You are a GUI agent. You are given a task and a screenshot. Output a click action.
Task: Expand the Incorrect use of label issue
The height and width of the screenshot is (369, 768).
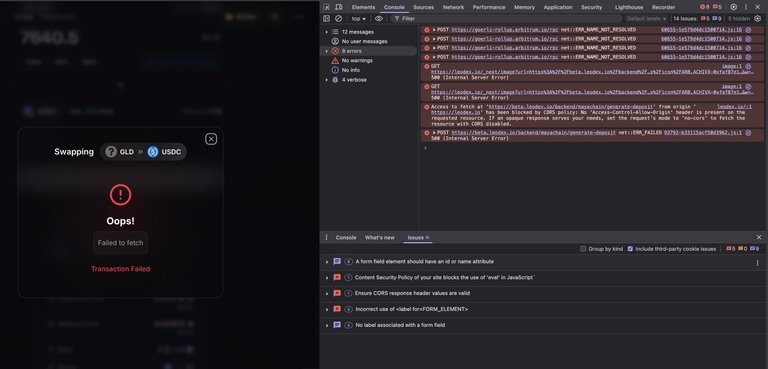[x=327, y=310]
